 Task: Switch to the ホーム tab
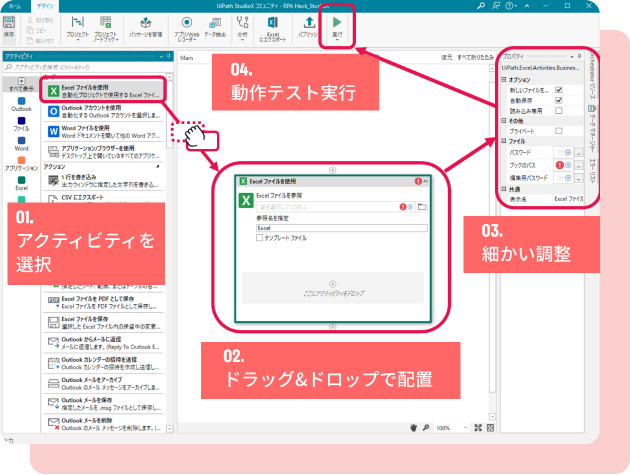coord(15,6)
